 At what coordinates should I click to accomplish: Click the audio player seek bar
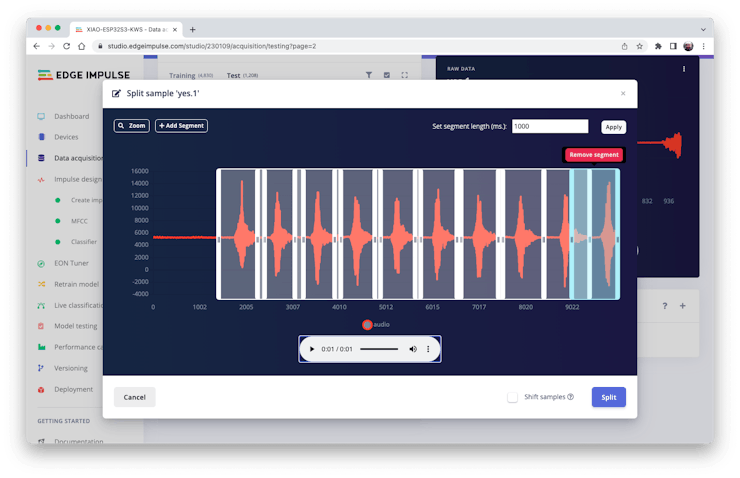pos(378,349)
